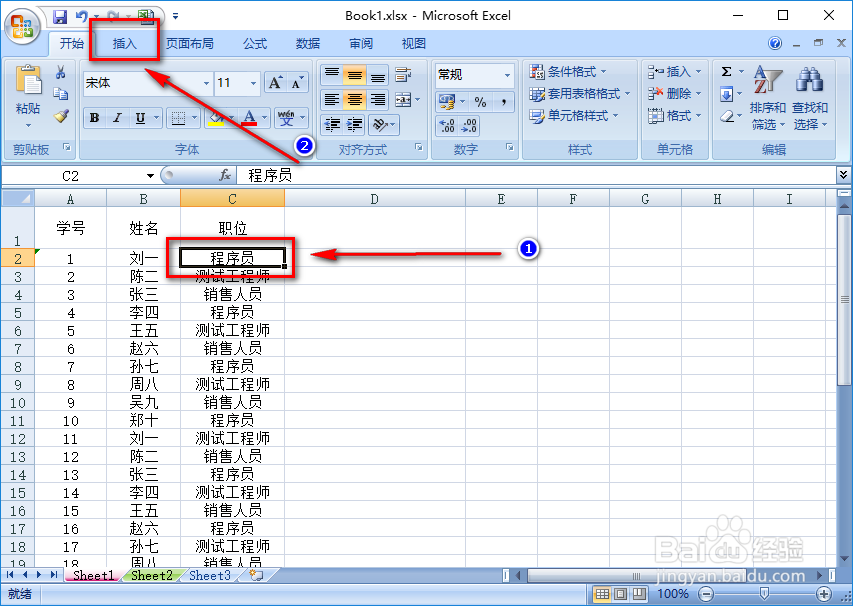This screenshot has width=853, height=606.
Task: Increase indent of cell content
Action: [355, 125]
